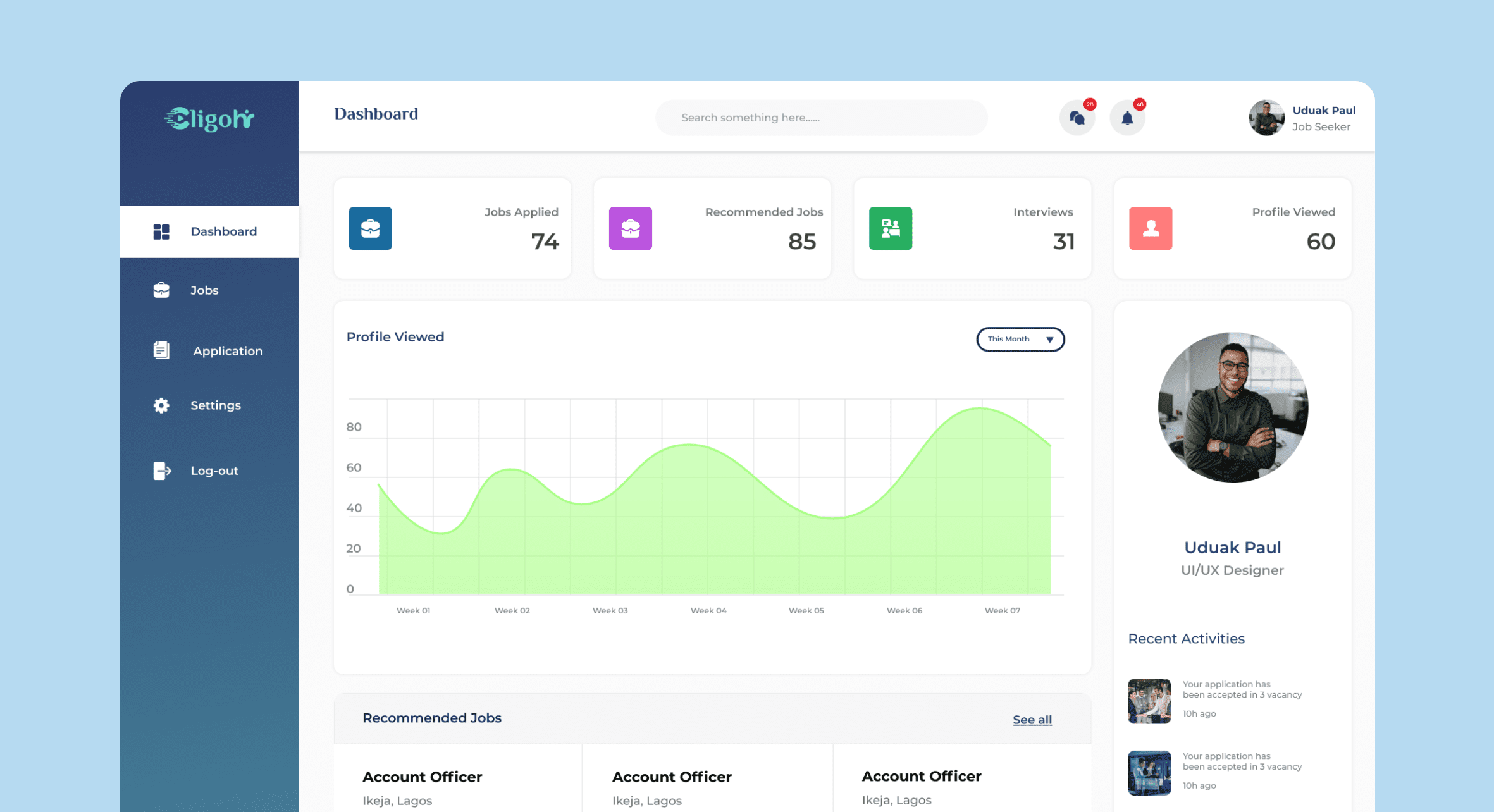Screen dimensions: 1494x812
Task: Open the first recent activity thumbnail
Action: click(1149, 701)
